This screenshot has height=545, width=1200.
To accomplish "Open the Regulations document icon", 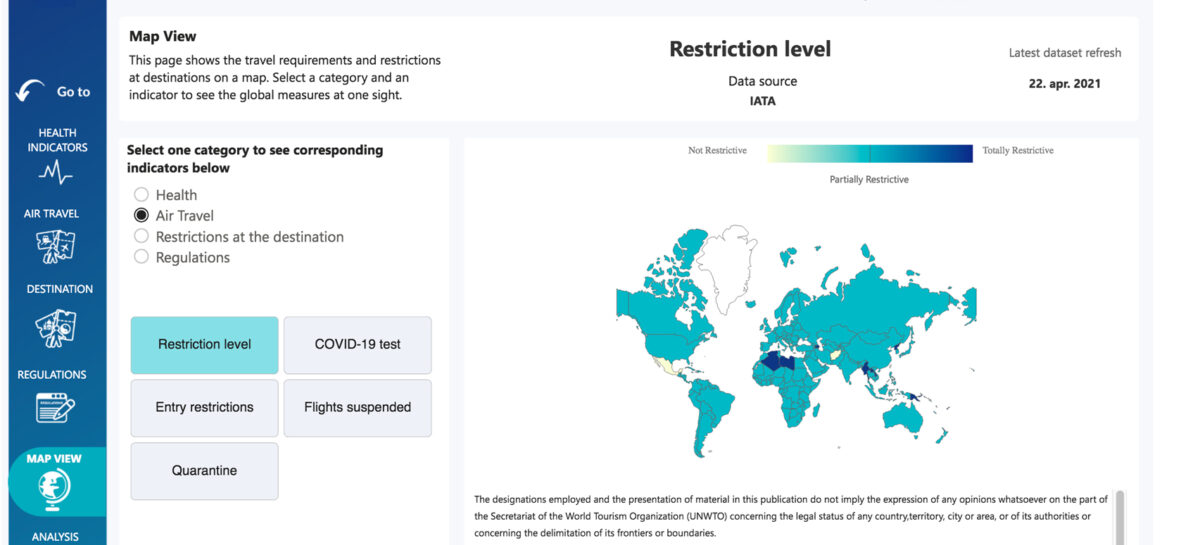I will click(x=55, y=407).
